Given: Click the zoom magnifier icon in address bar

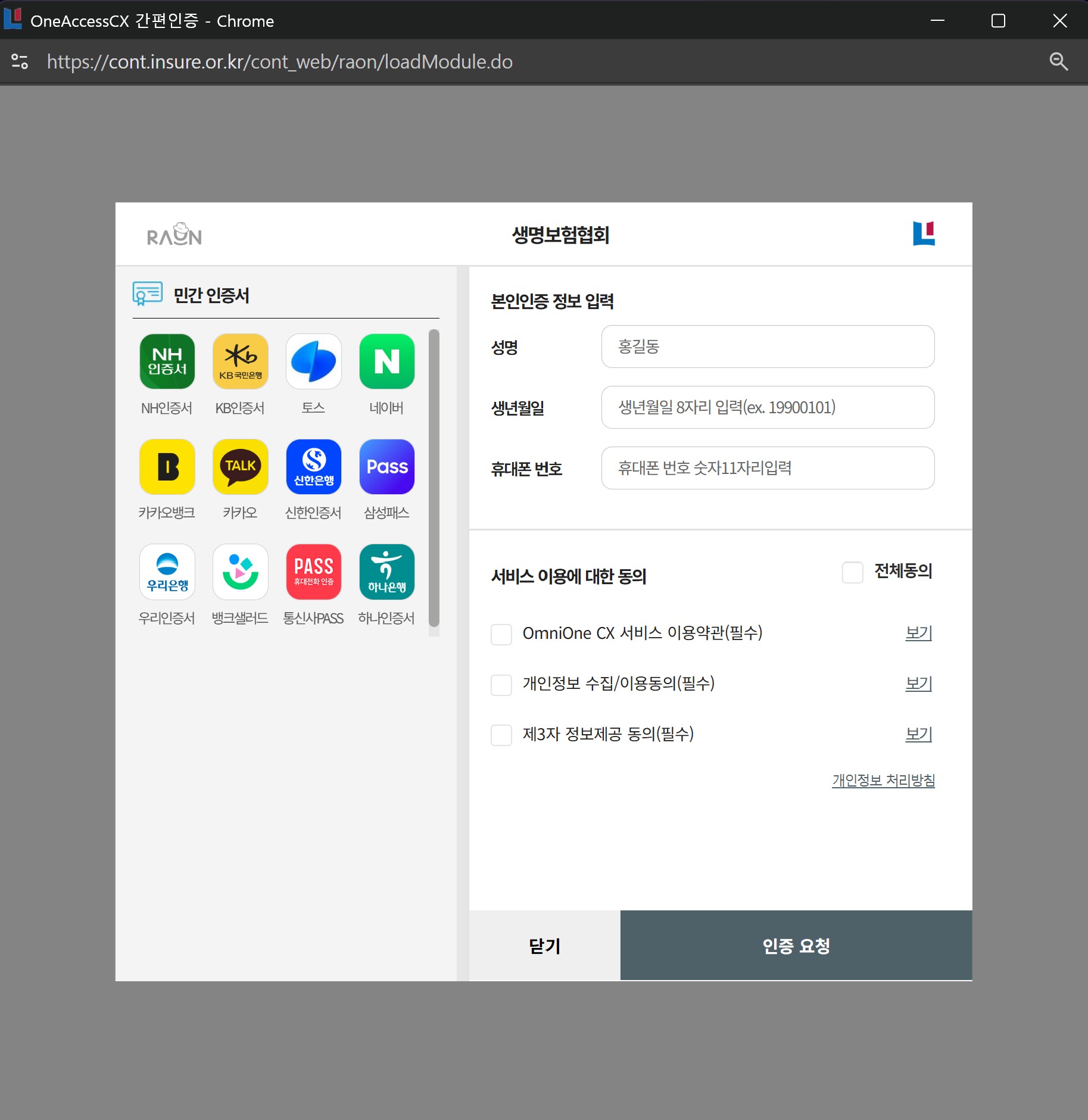Looking at the screenshot, I should [1058, 61].
